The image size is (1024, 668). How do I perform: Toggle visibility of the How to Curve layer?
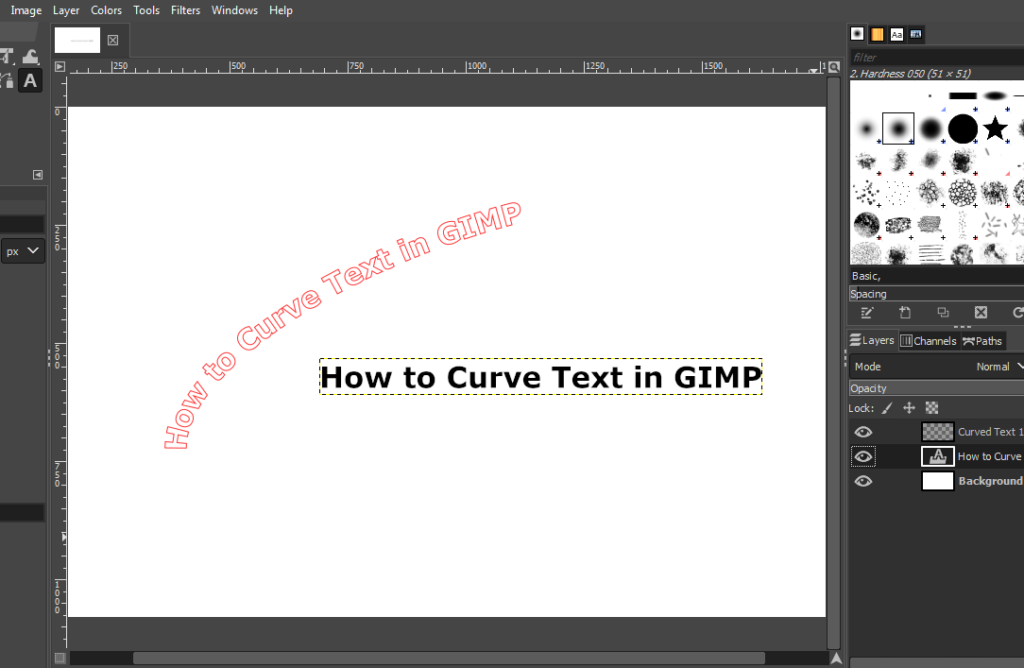(x=863, y=456)
